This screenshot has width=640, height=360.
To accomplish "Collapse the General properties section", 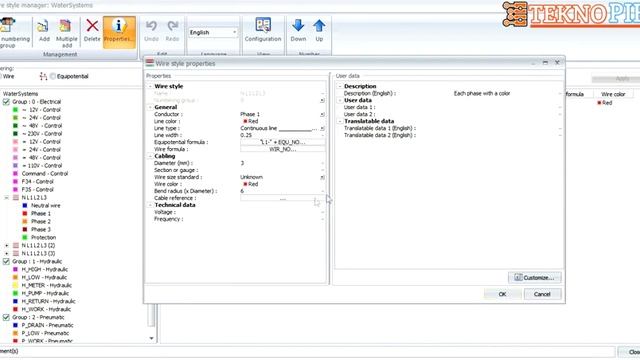I will [x=150, y=107].
